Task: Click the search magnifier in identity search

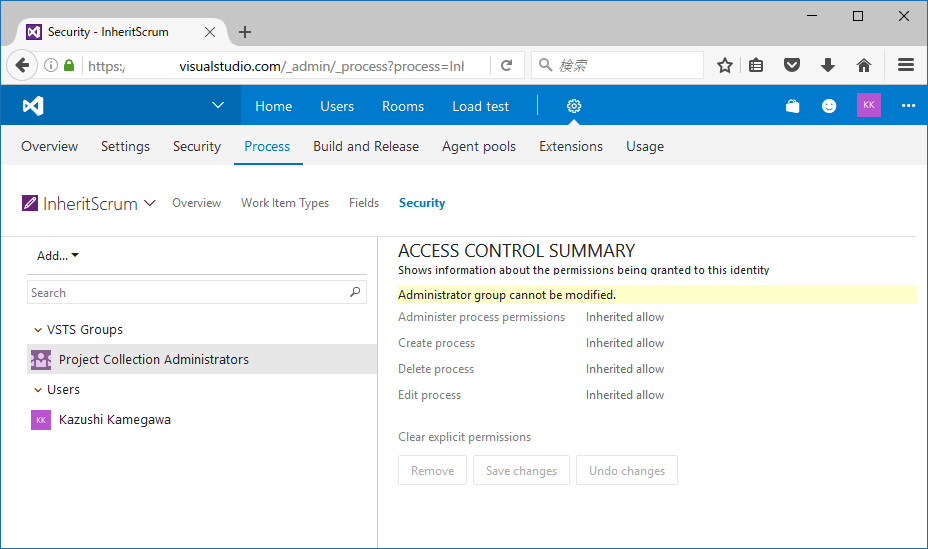Action: pyautogui.click(x=355, y=292)
